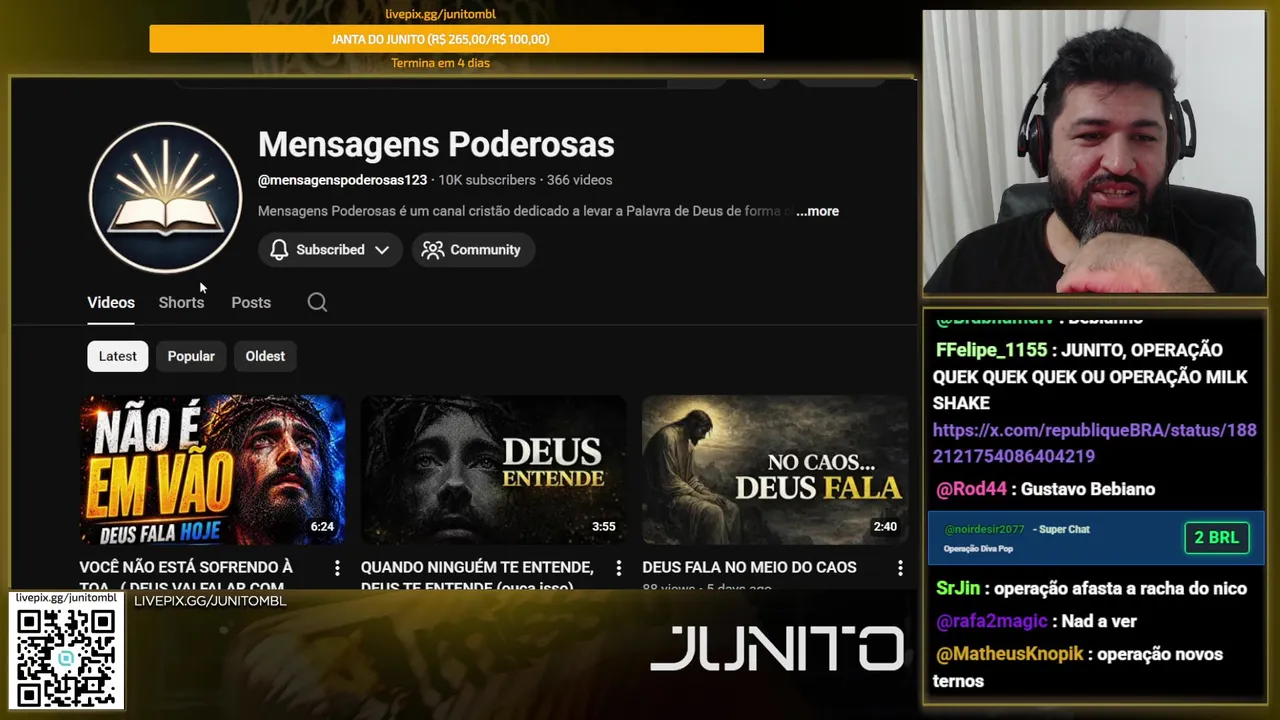Select the Oldest sort chip
The image size is (1280, 720).
pos(265,356)
